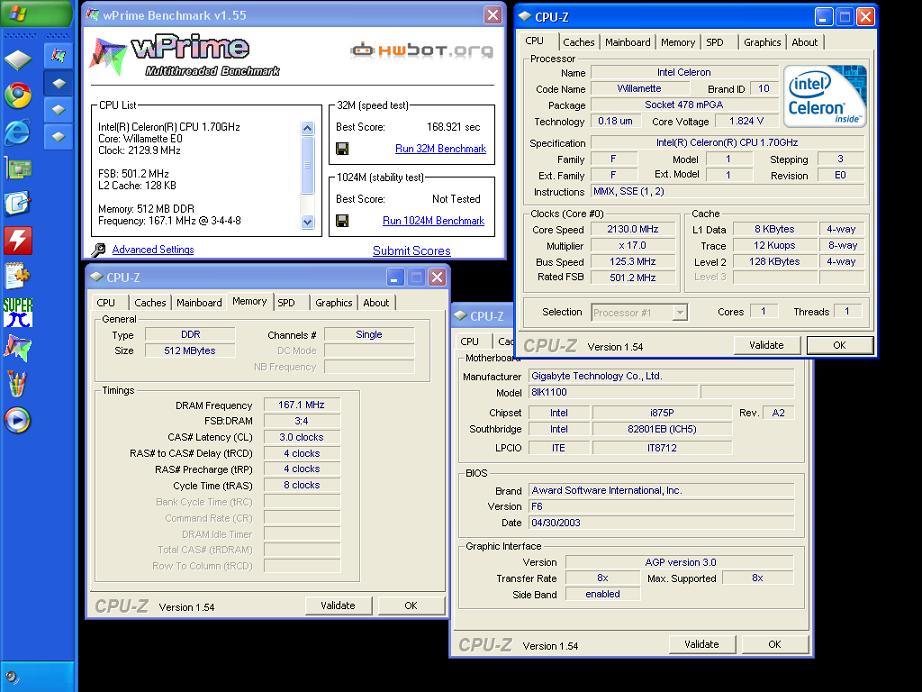Activate the wPrime taskbar button
922x692 pixels.
(58, 56)
